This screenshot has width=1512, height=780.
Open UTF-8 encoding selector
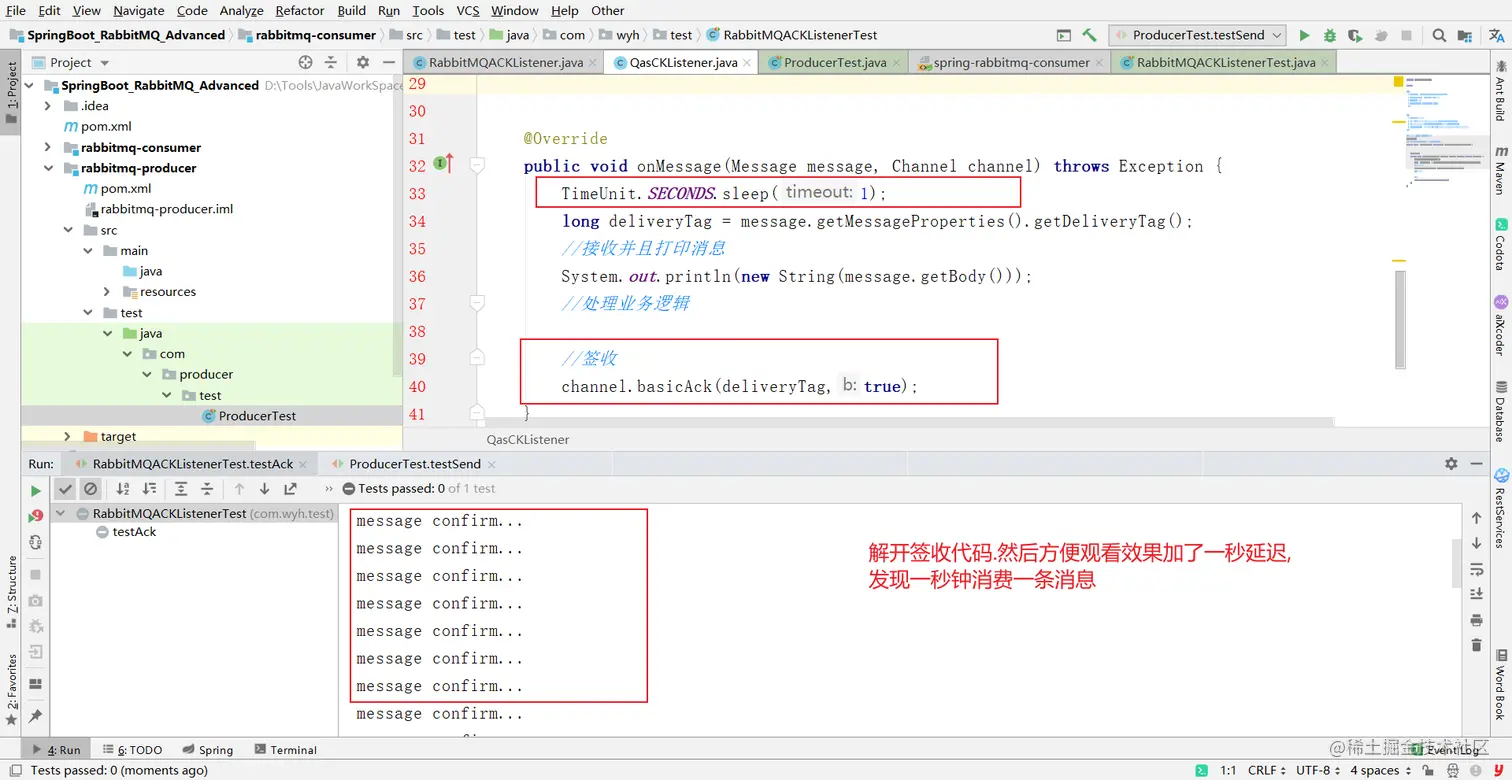(x=1319, y=770)
